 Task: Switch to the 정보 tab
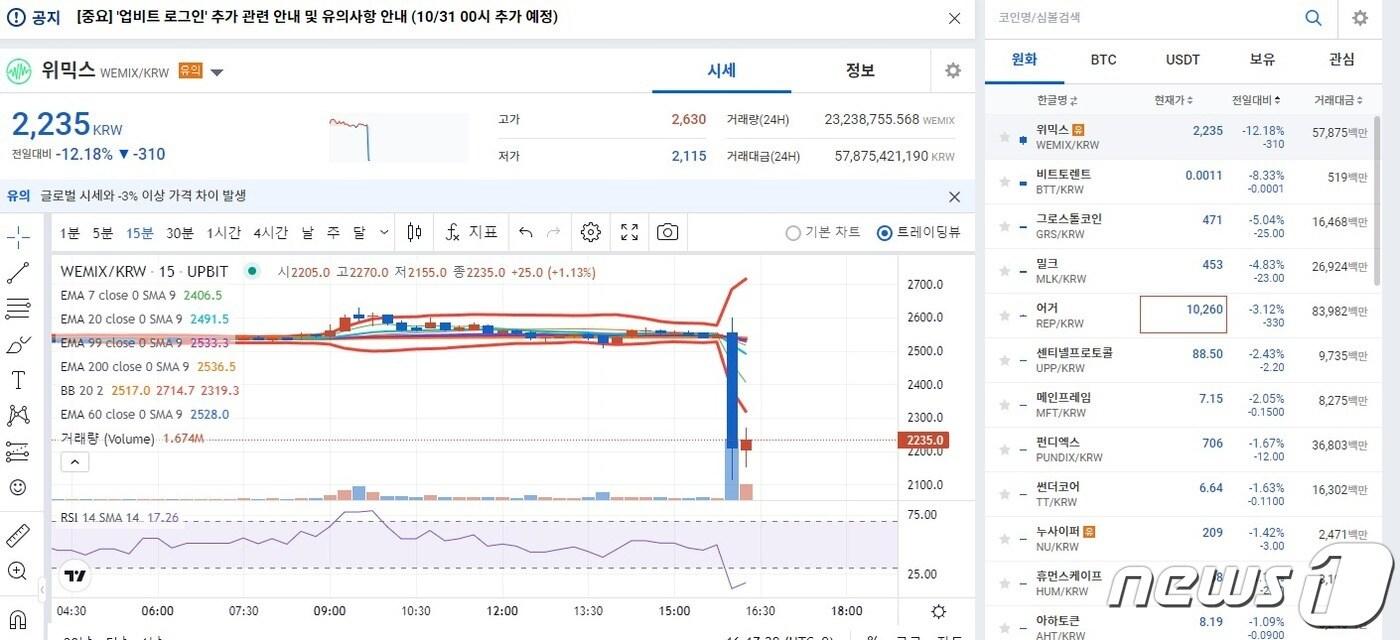pos(858,70)
